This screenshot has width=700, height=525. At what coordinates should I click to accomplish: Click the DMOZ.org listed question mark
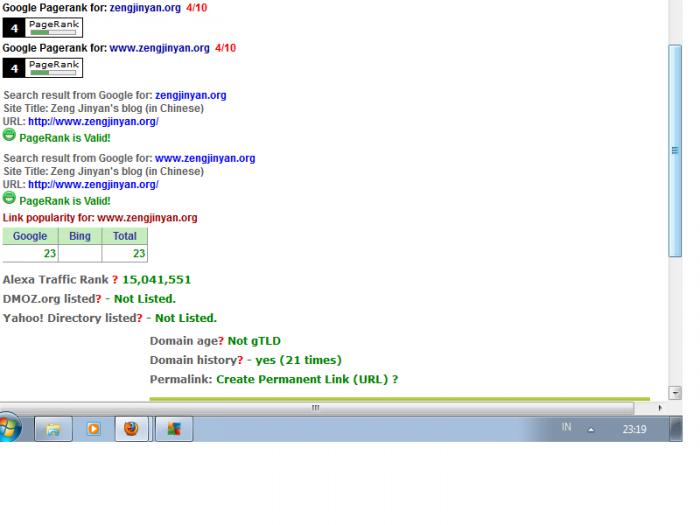pos(98,299)
